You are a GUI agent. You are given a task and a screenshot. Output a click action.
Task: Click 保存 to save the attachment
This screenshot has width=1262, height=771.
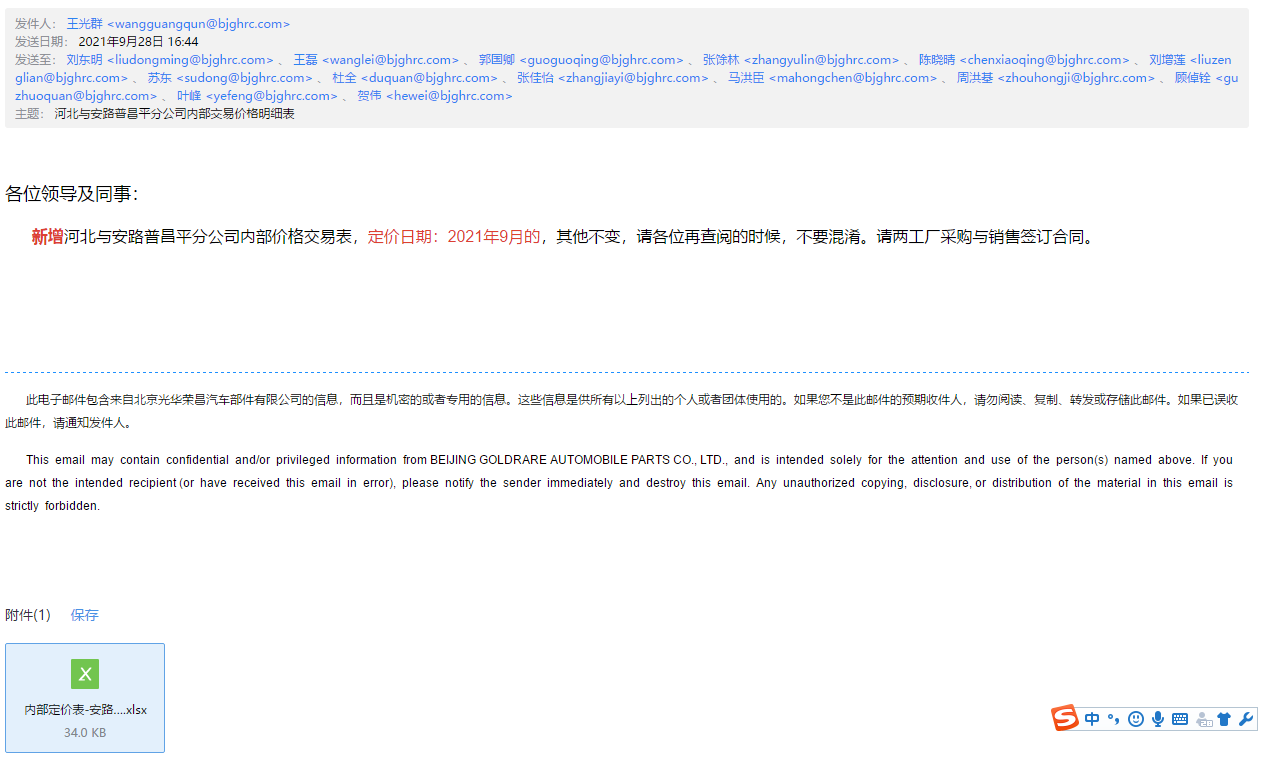pyautogui.click(x=85, y=615)
